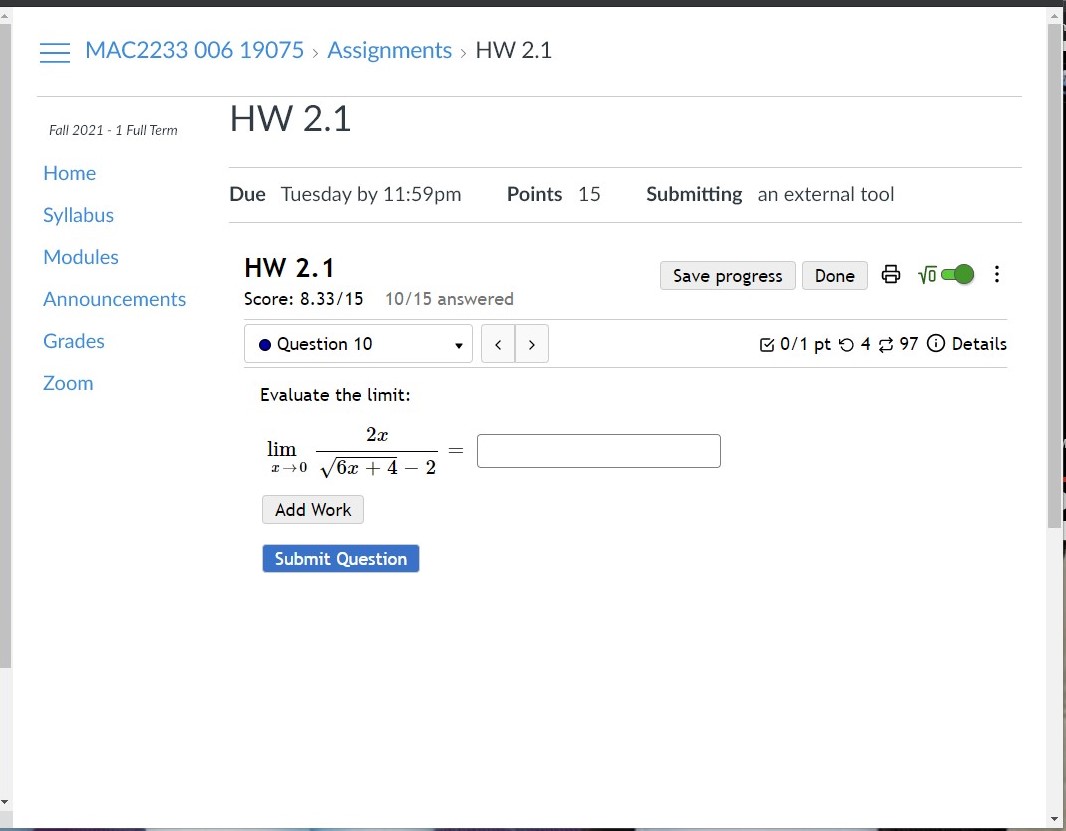The height and width of the screenshot is (831, 1066).
Task: Advance to next question with right chevron
Action: coord(531,343)
